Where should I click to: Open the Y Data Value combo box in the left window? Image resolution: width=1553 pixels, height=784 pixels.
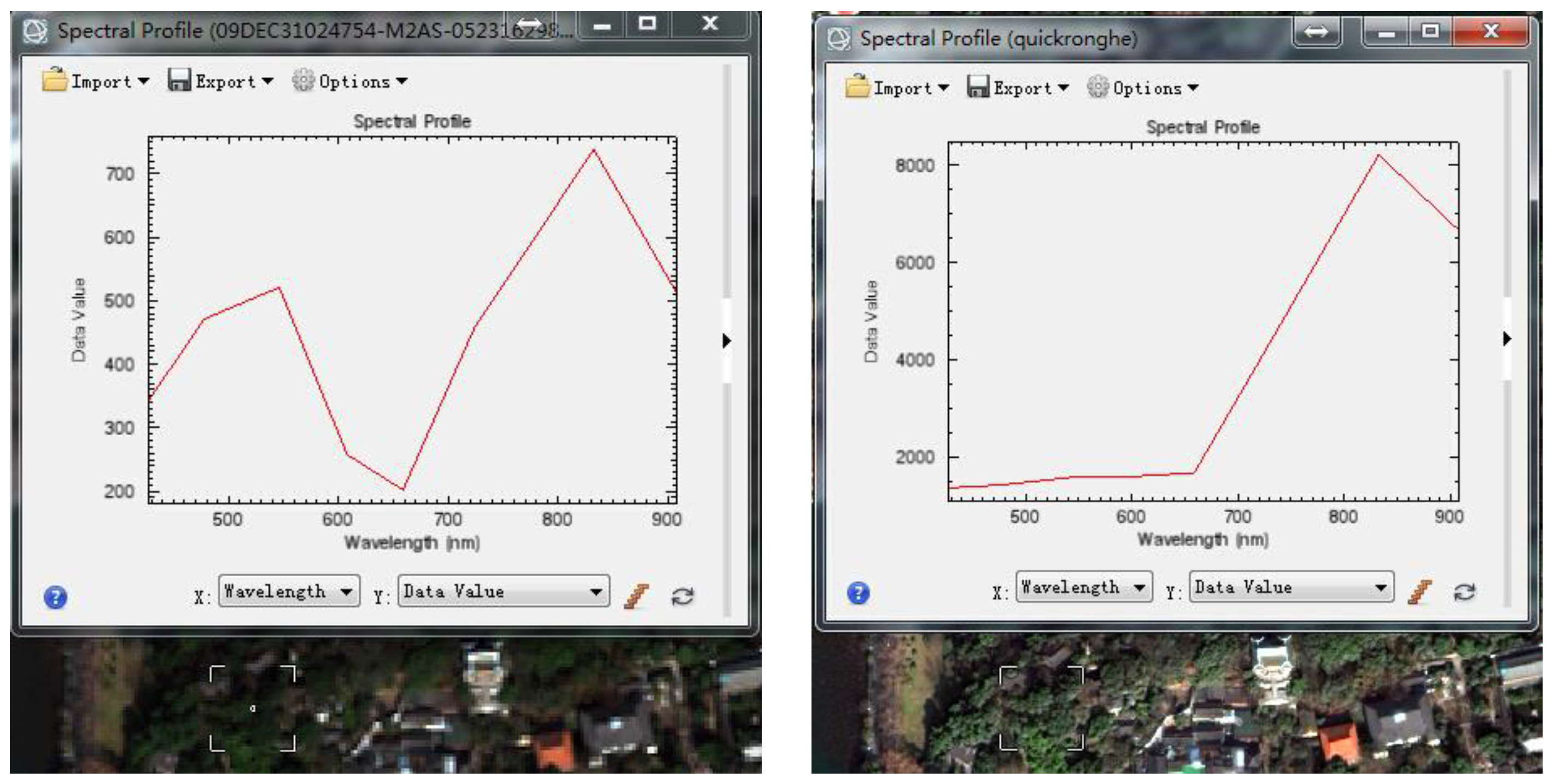[x=504, y=591]
